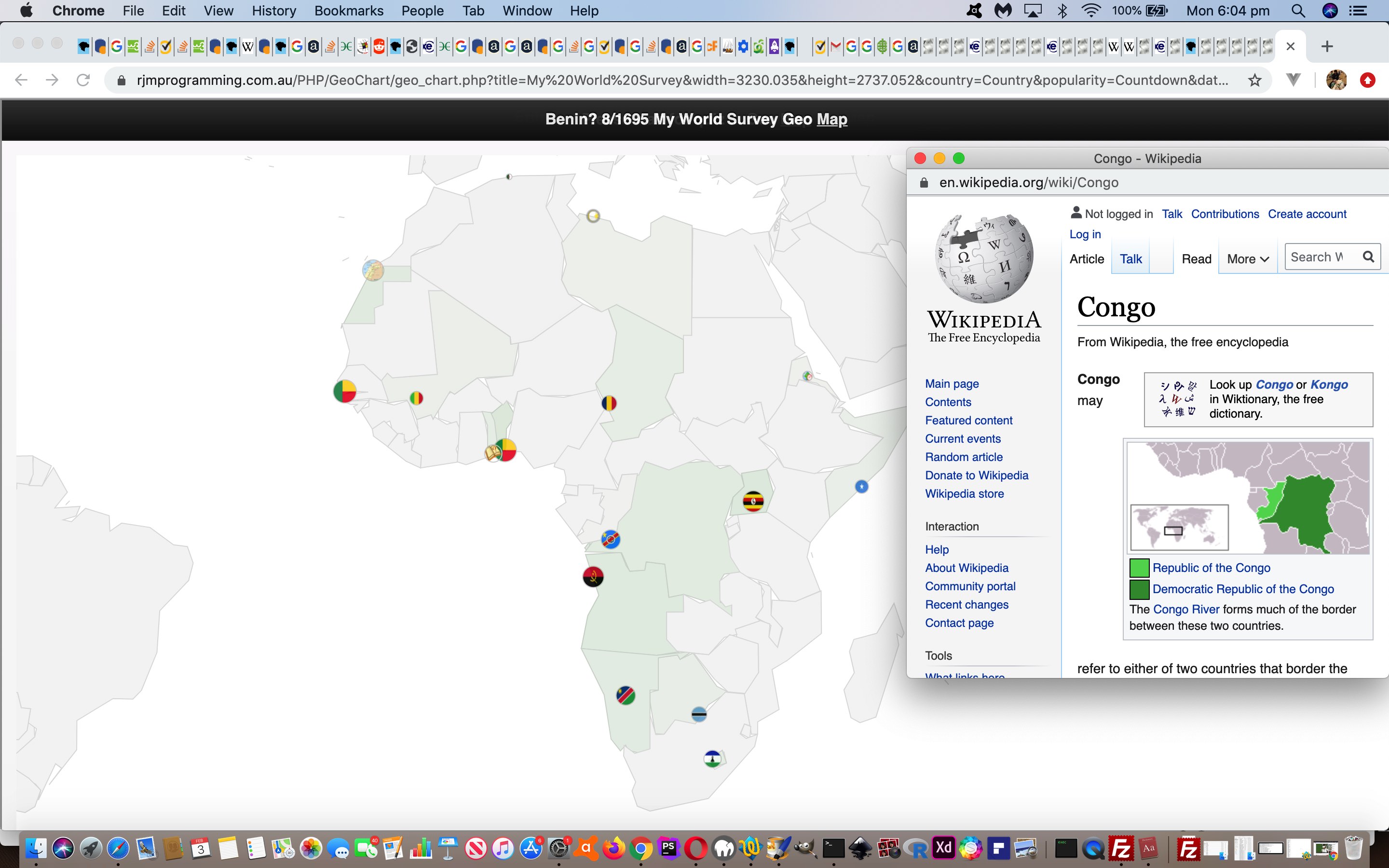Open Wikipedia Main page link
The height and width of the screenshot is (868, 1389).
click(x=952, y=384)
